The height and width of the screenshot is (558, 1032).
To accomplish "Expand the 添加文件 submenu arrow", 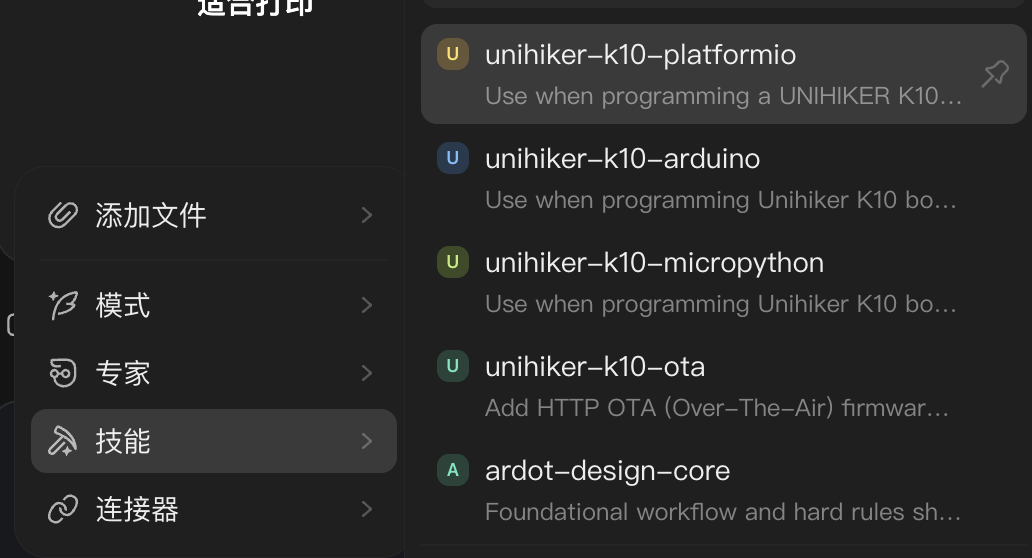I will point(367,215).
